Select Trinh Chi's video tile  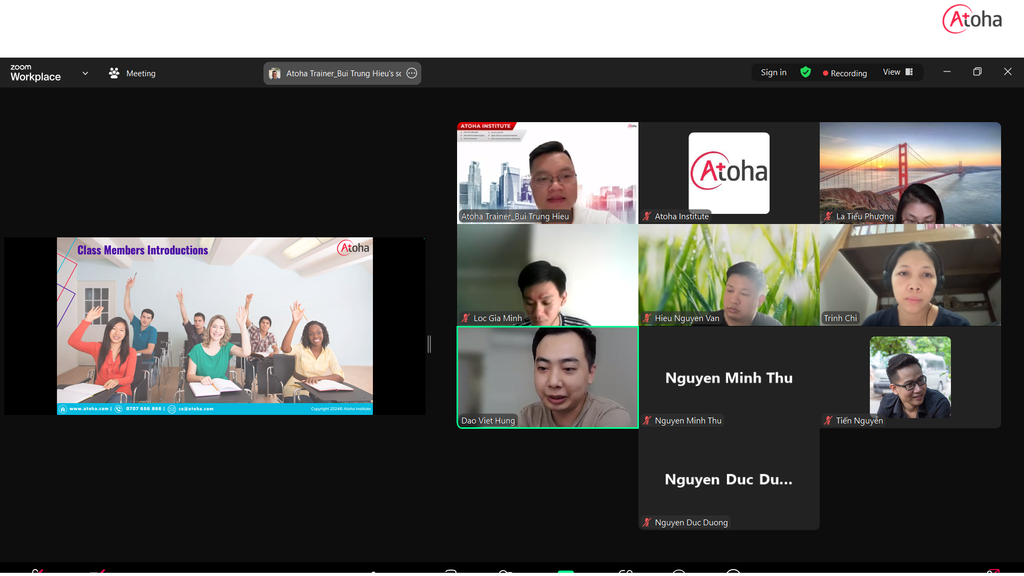tap(910, 275)
